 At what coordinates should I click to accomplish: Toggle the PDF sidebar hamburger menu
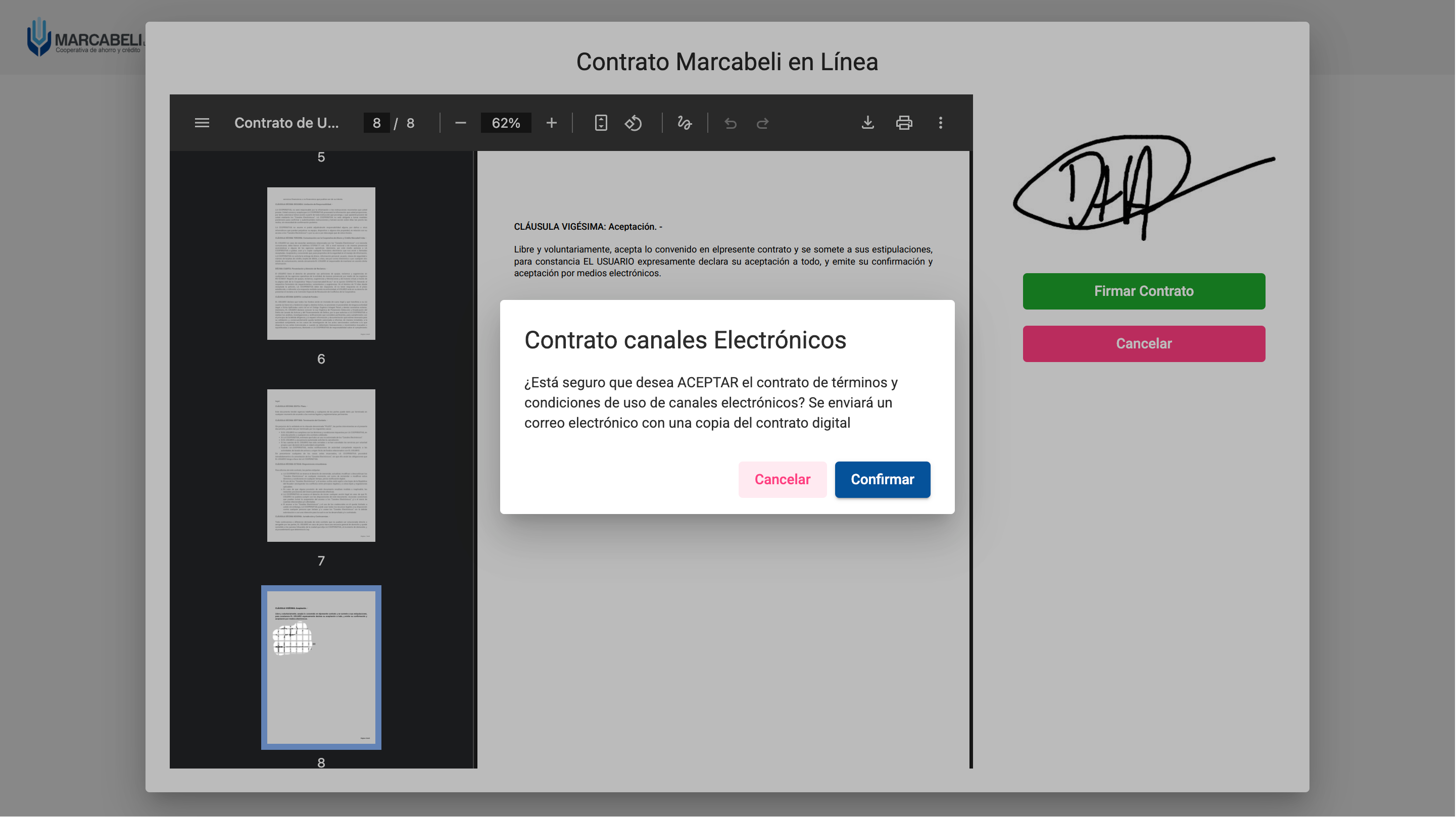pyautogui.click(x=202, y=123)
